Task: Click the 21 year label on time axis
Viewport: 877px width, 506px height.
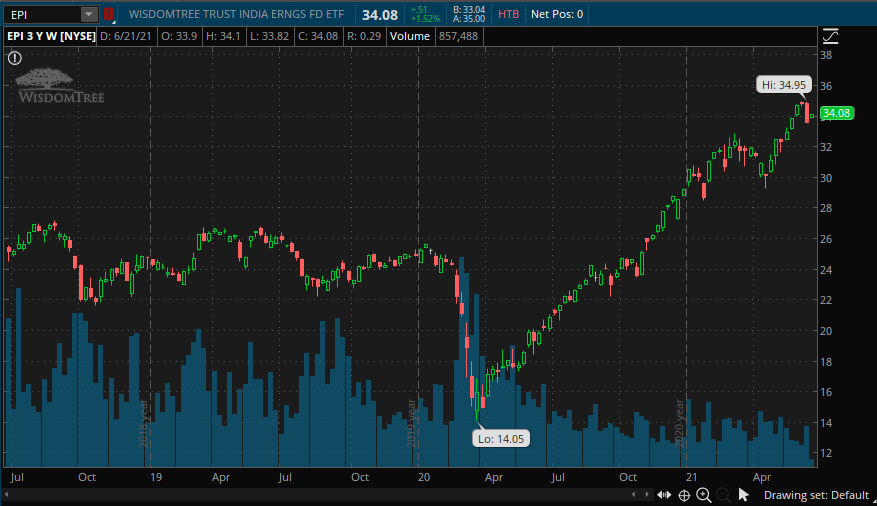Action: (692, 477)
